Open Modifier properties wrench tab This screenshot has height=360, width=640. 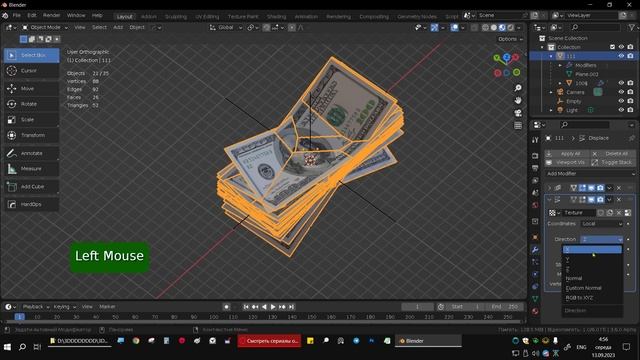pyautogui.click(x=535, y=249)
